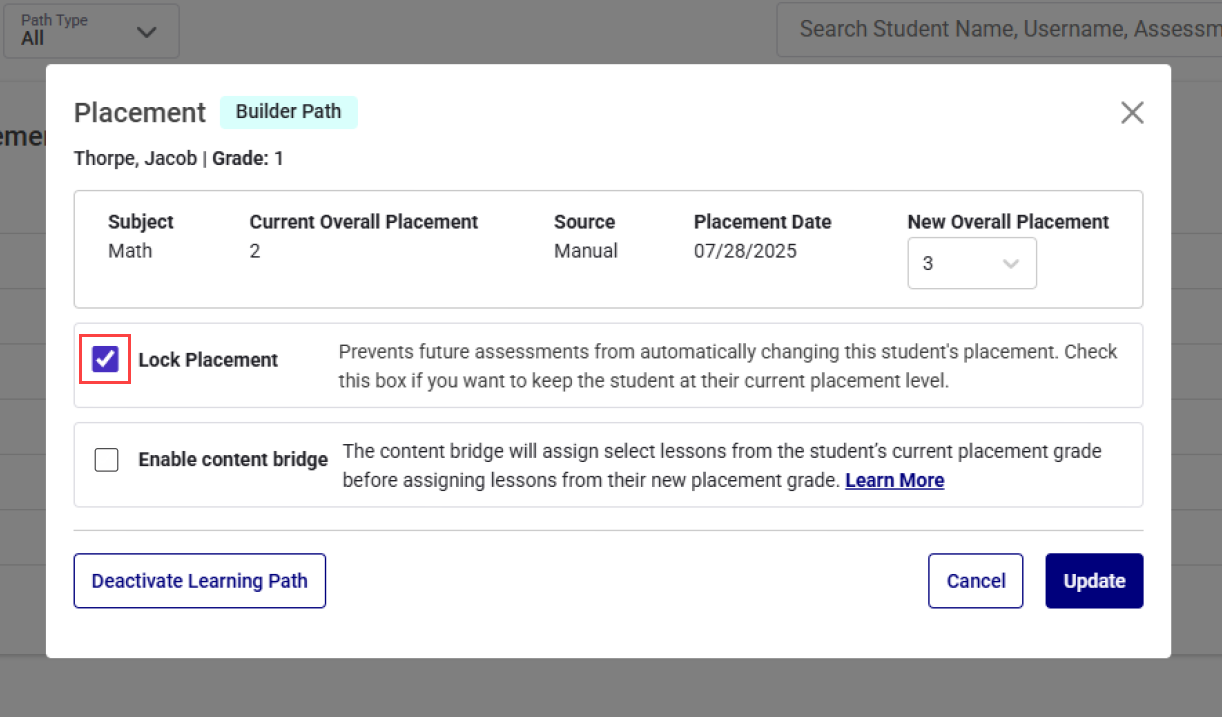Click the Update button
1222x717 pixels.
[1094, 580]
